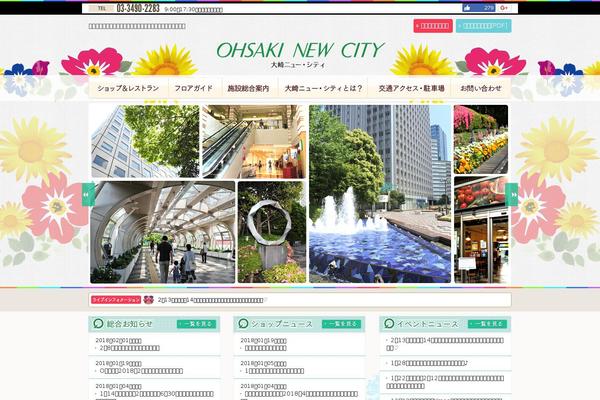Click the fountain and skyscraper photo
Viewport: 600px width, 400px height.
coord(380,194)
